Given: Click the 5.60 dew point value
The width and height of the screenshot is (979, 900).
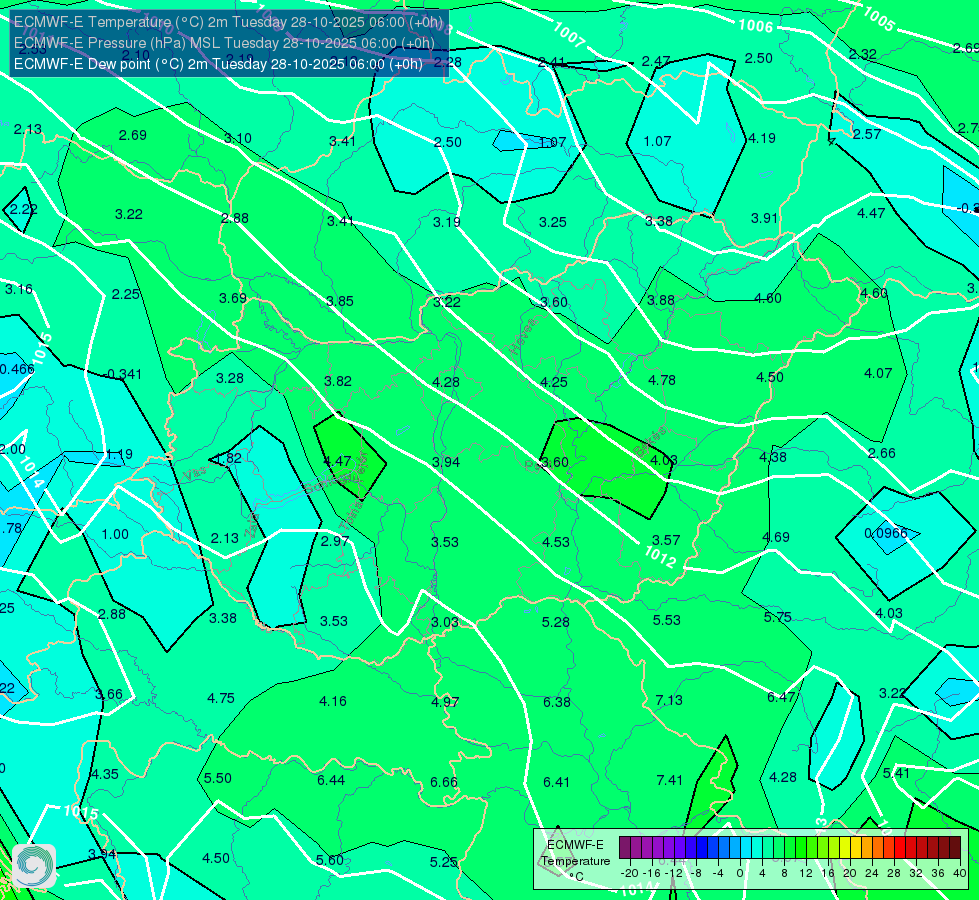Looking at the screenshot, I should tap(330, 860).
